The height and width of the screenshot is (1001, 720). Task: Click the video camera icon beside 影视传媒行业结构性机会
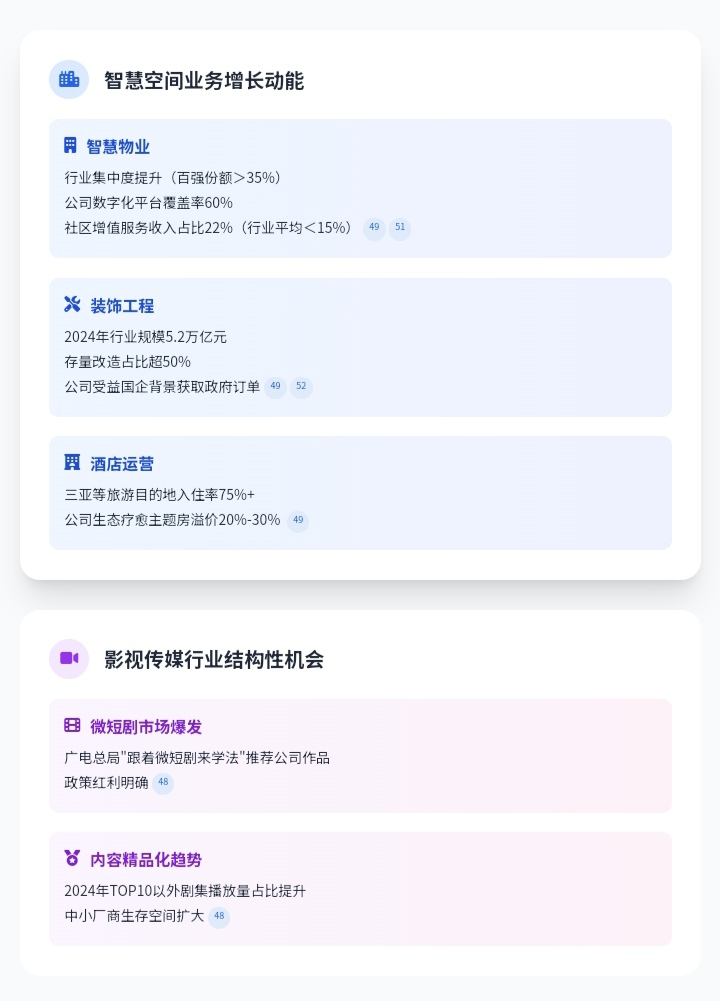tap(69, 658)
